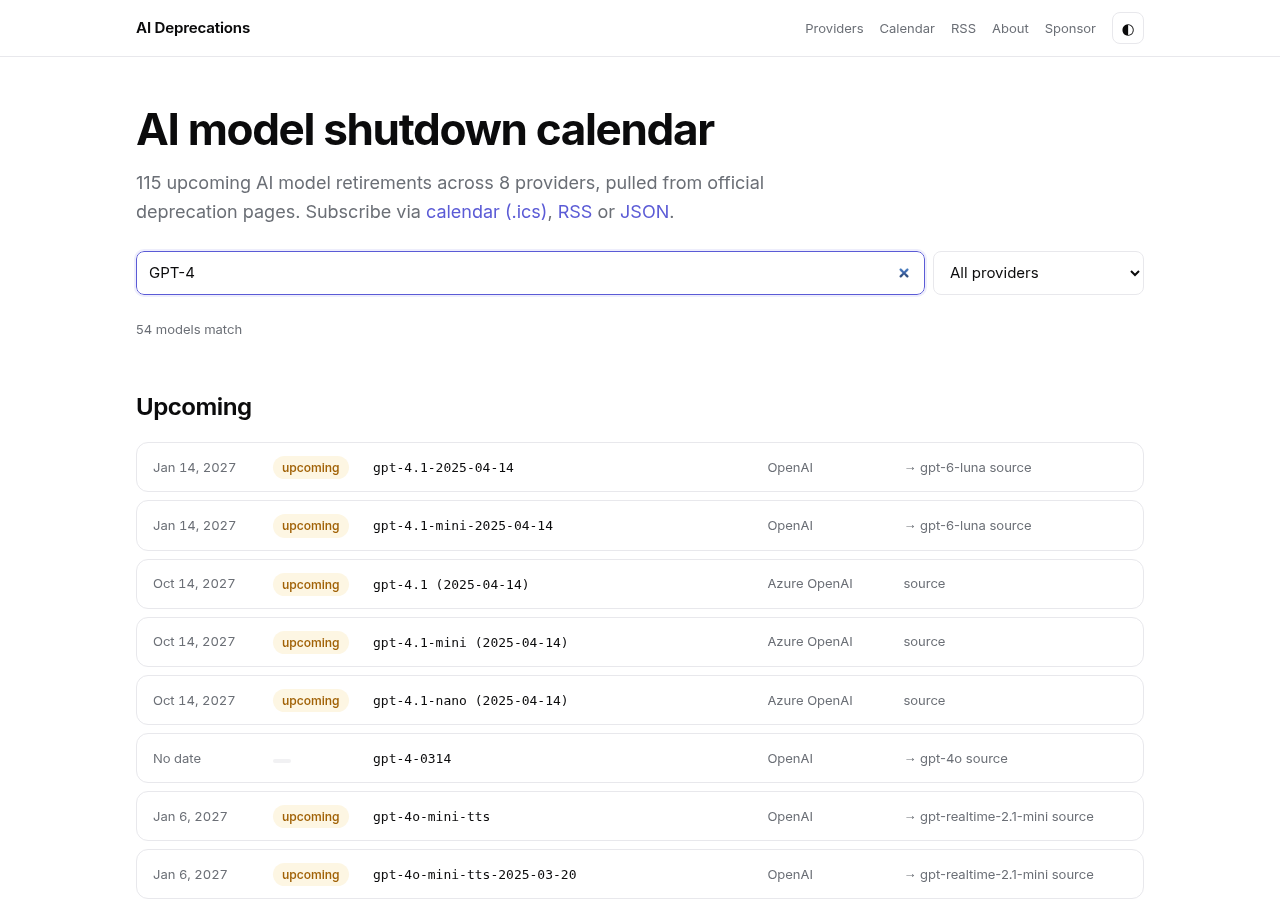Click the Upcoming section heading
Viewport: 1280px width, 900px height.
(x=194, y=407)
